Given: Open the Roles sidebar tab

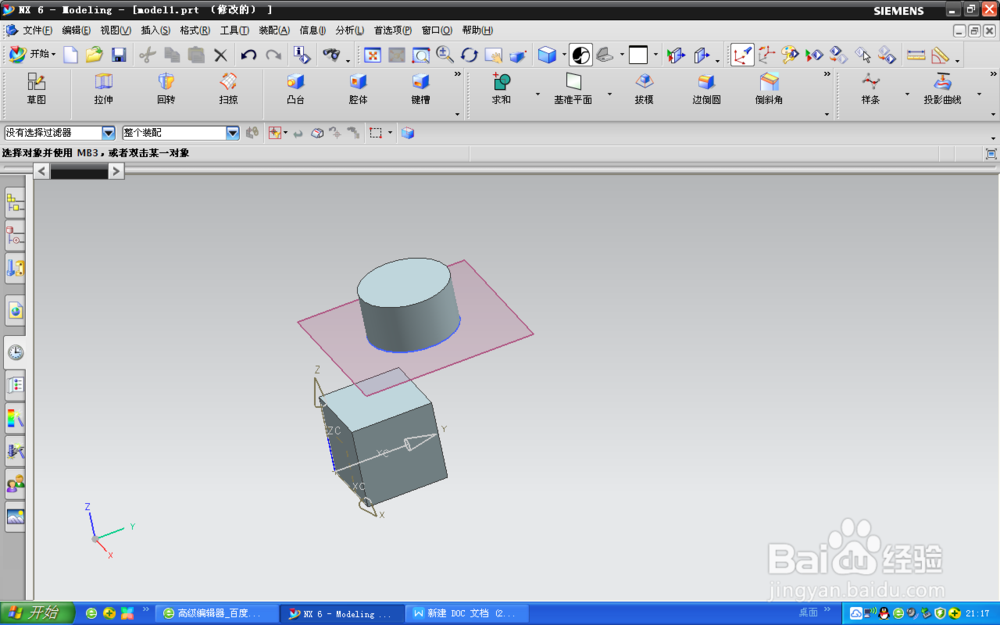Looking at the screenshot, I should click(x=15, y=484).
